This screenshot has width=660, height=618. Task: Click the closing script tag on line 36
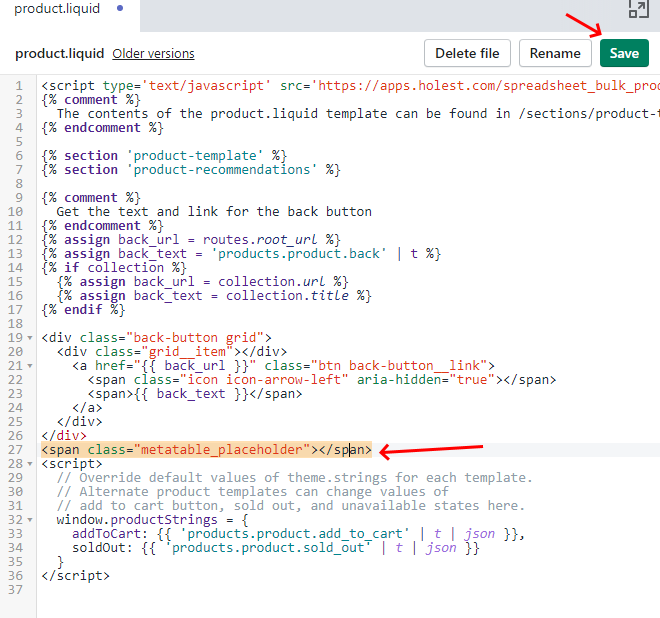[x=75, y=576]
